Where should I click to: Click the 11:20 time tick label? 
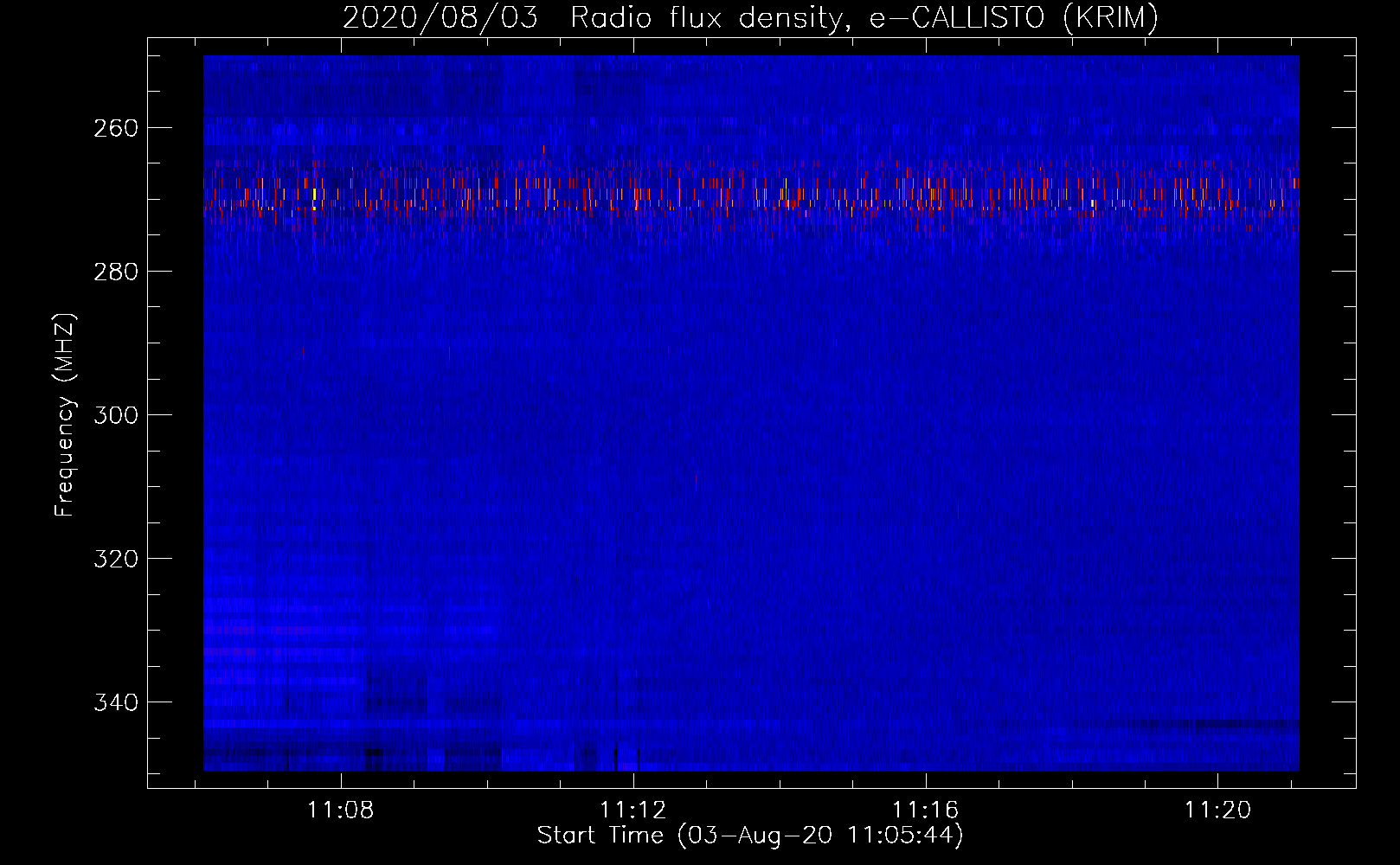pos(1217,811)
